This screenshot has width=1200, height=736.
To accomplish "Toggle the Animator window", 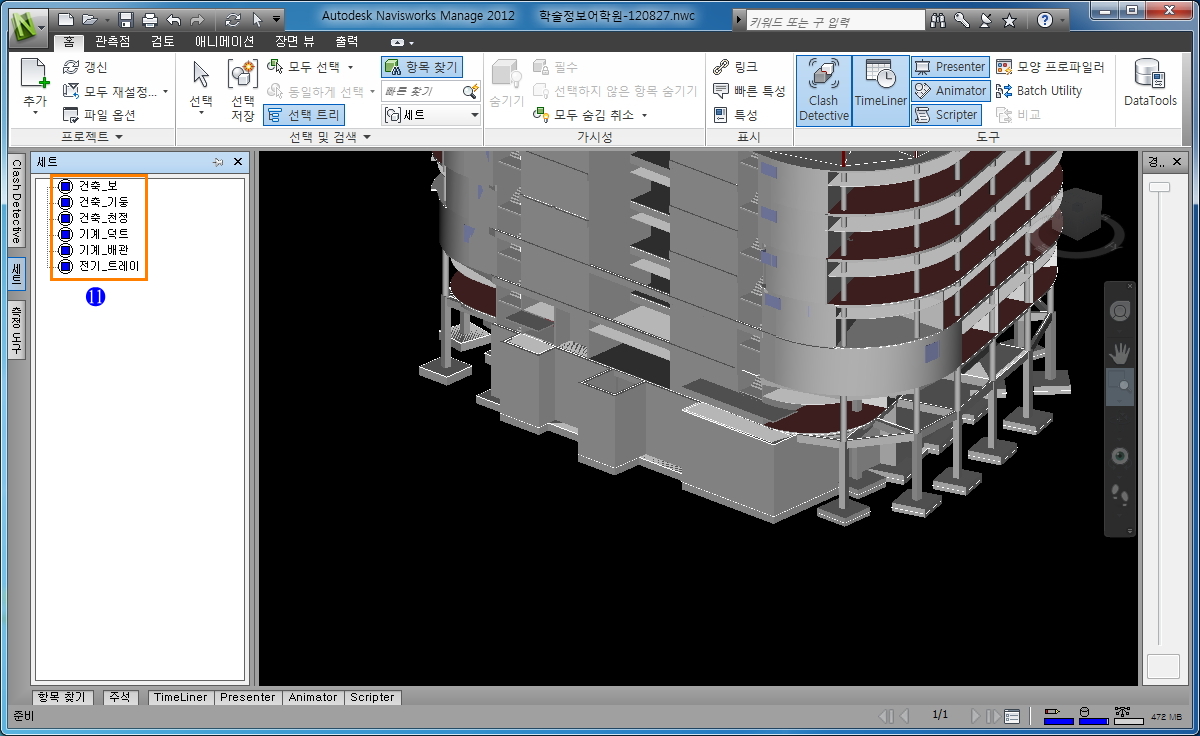I will [x=950, y=91].
